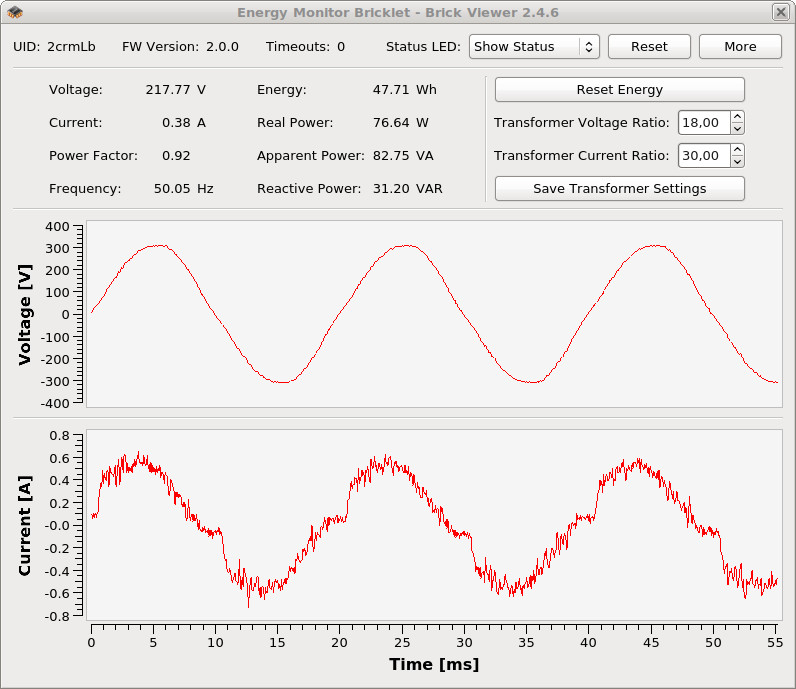
Task: Decrease Transformer Current Ratio with down arrow
Action: [738, 161]
